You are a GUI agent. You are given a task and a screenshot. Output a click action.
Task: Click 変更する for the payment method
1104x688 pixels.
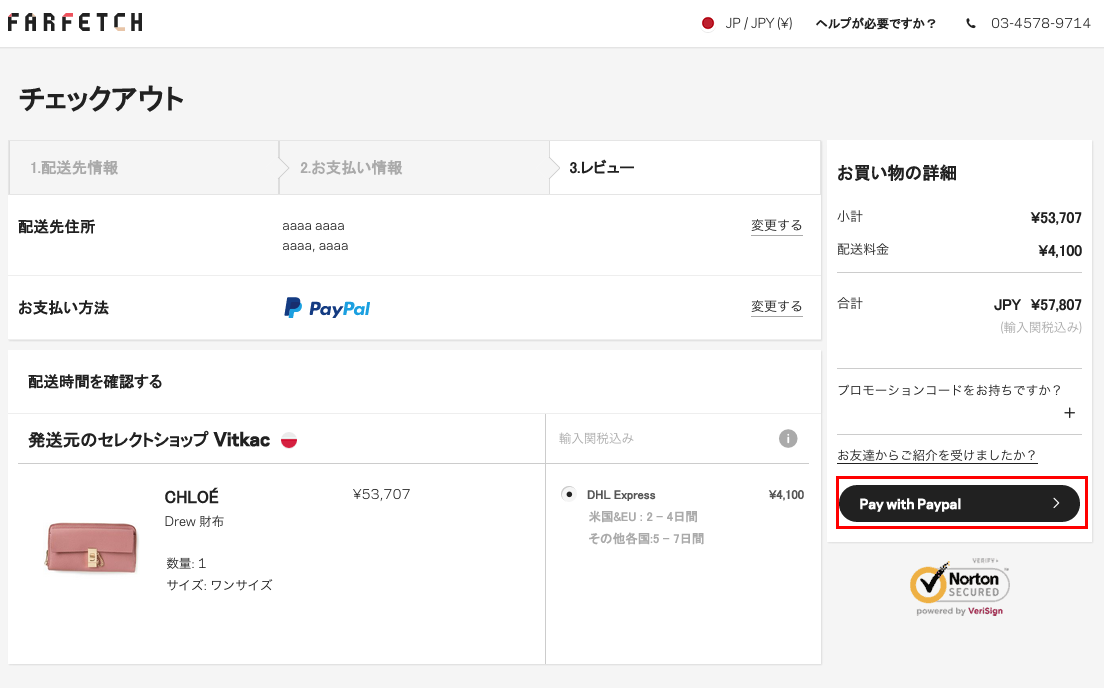click(x=777, y=306)
